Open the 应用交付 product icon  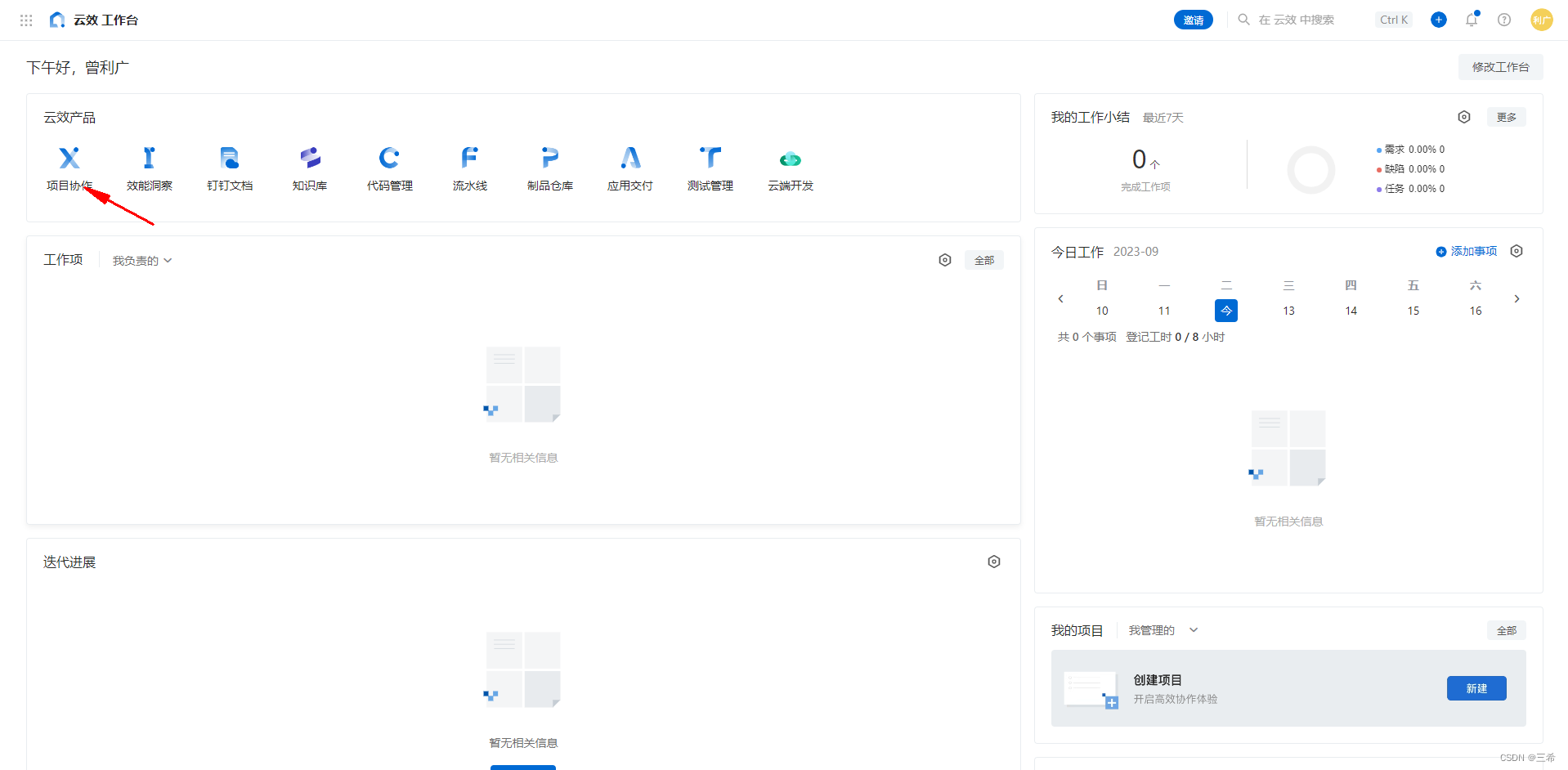tap(630, 158)
